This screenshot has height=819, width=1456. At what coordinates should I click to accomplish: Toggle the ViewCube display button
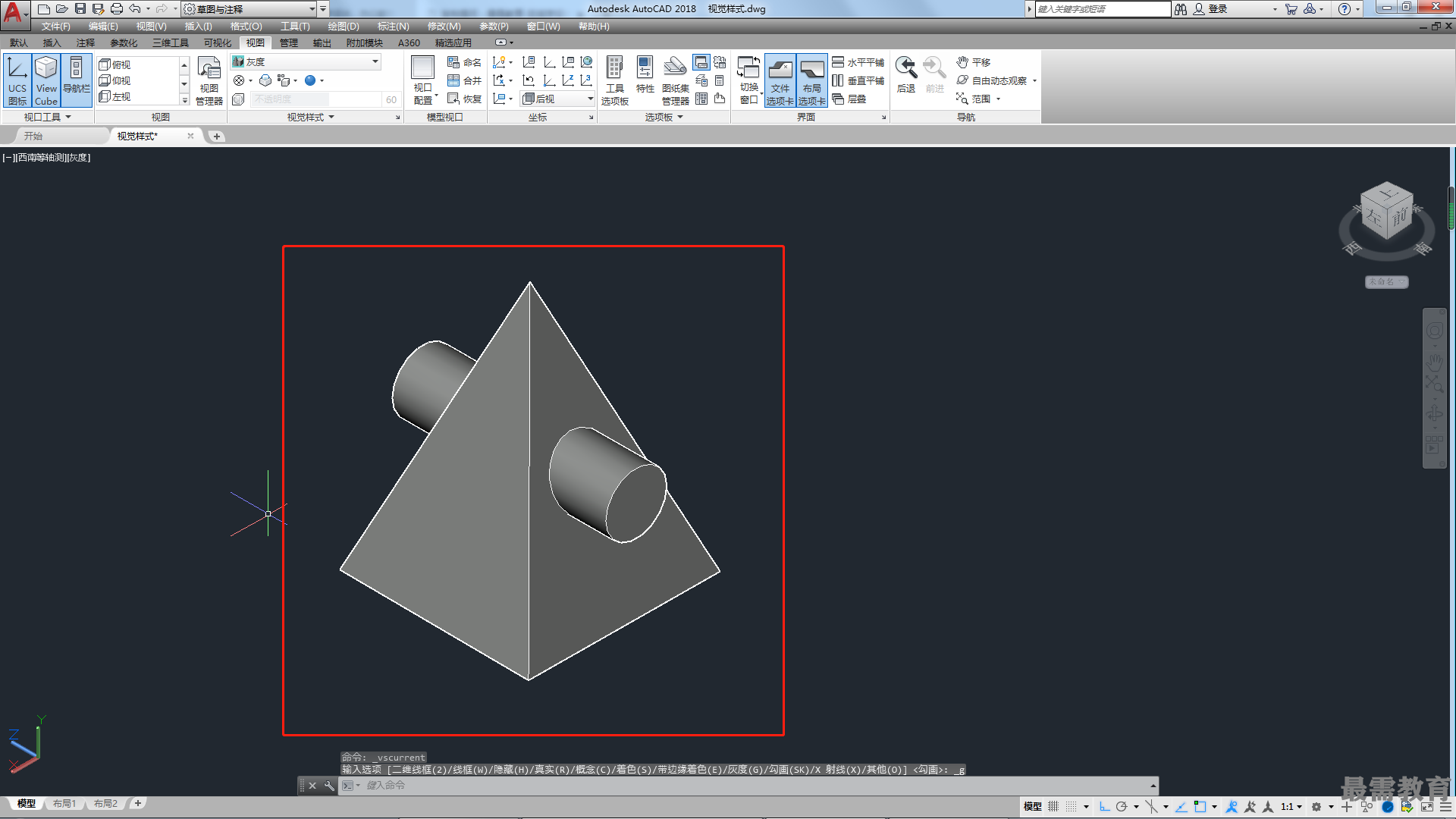(x=46, y=80)
